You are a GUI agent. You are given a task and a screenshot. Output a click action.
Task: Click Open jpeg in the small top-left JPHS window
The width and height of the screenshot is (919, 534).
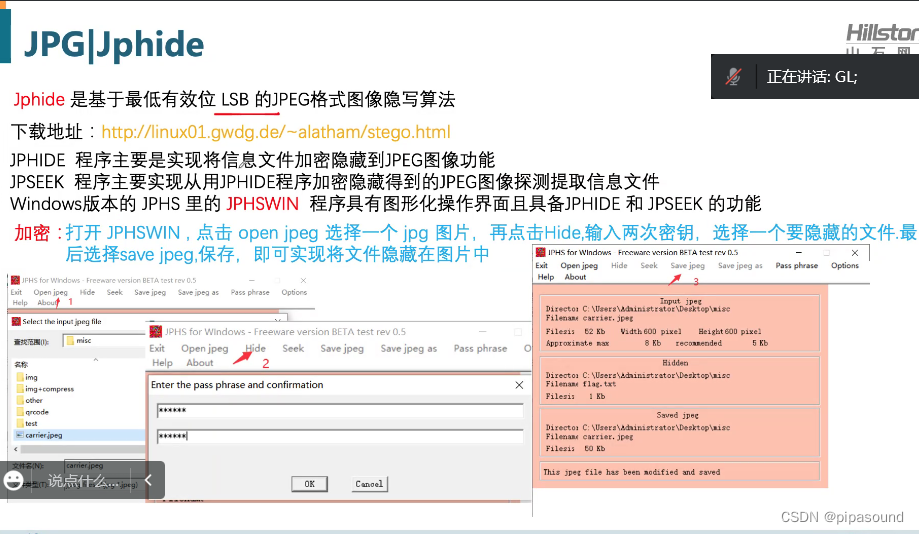click(x=50, y=292)
